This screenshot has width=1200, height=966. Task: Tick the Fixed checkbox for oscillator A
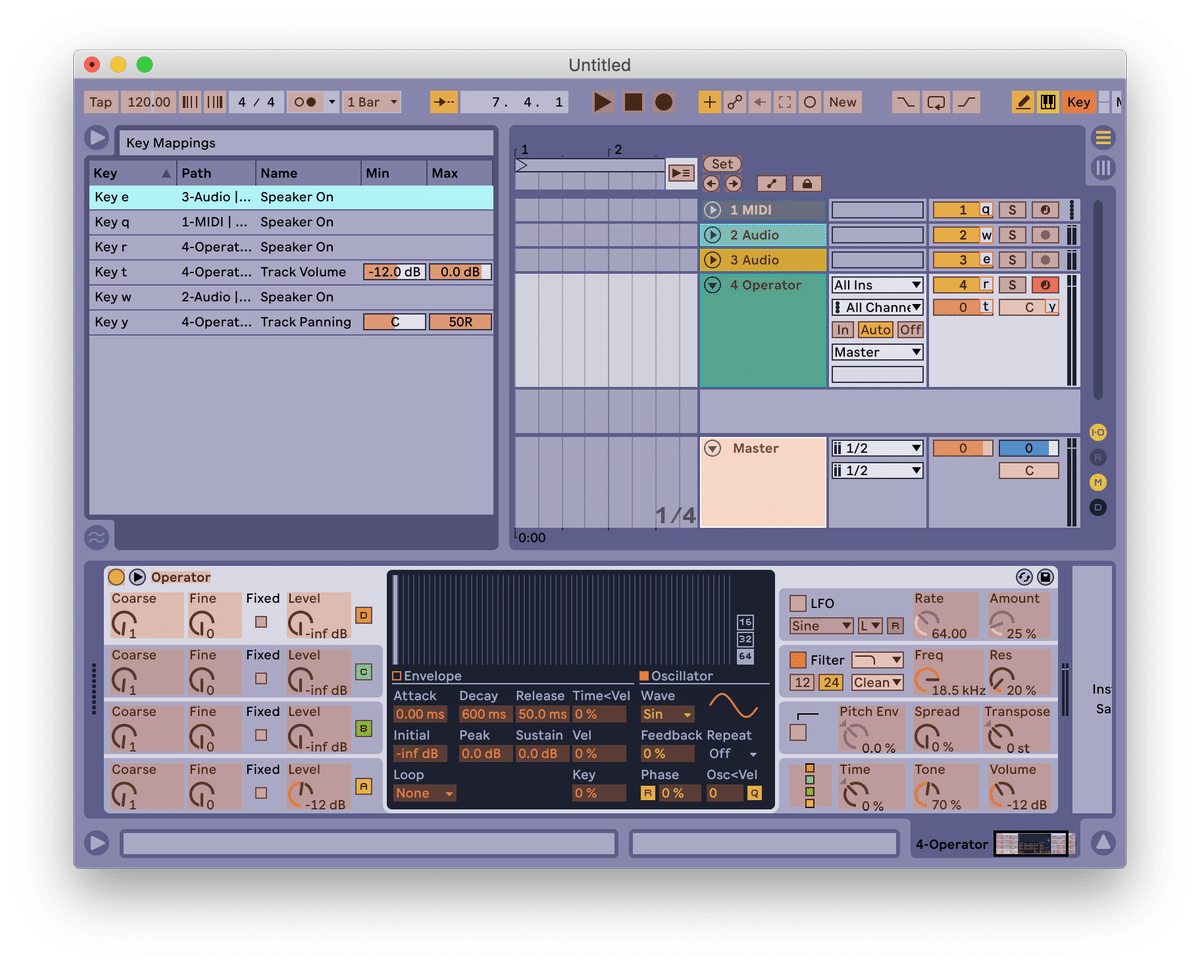[x=261, y=793]
